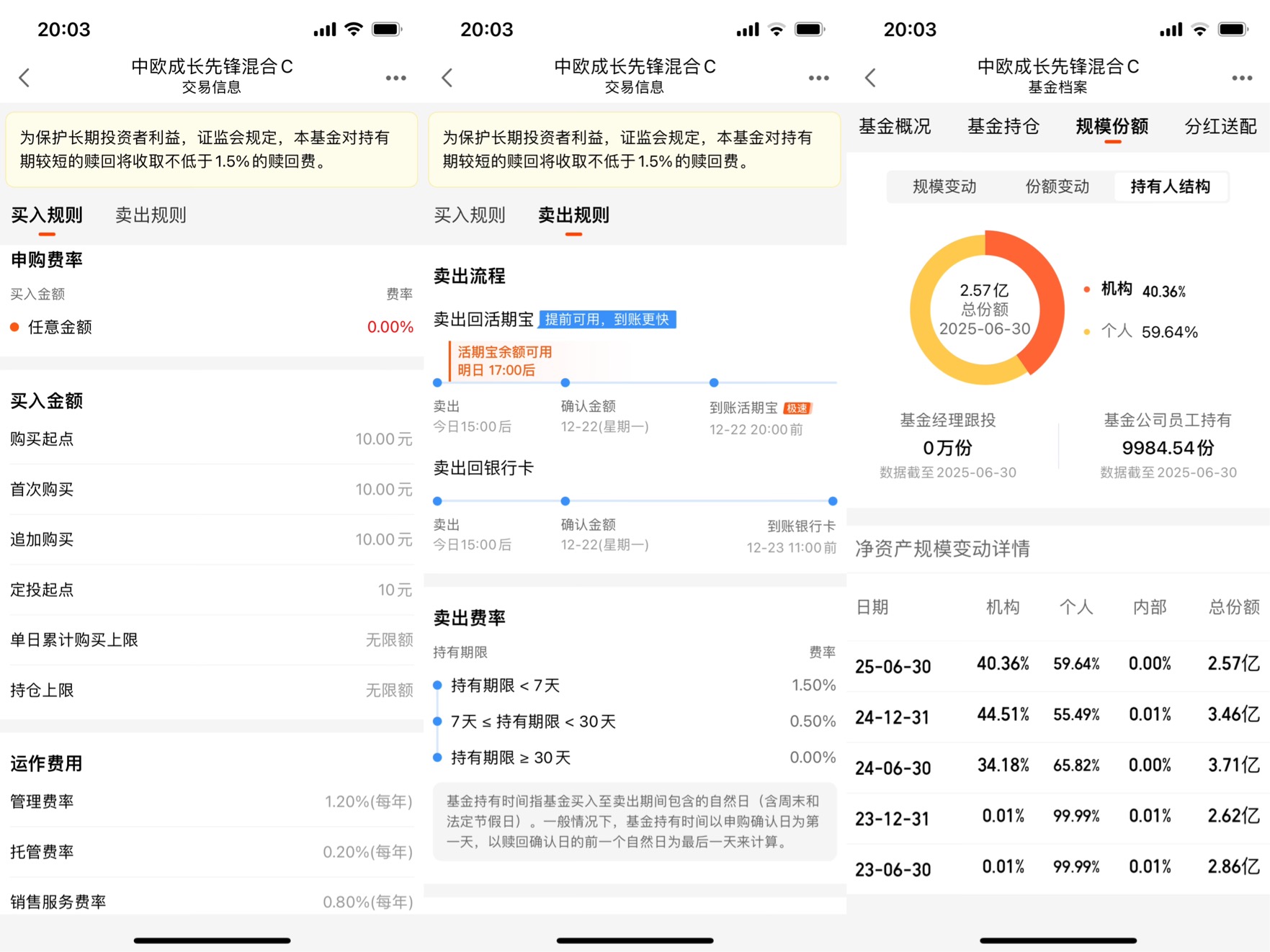This screenshot has height=952, width=1270.
Task: Tap the 持仓上限 row
Action: click(212, 691)
